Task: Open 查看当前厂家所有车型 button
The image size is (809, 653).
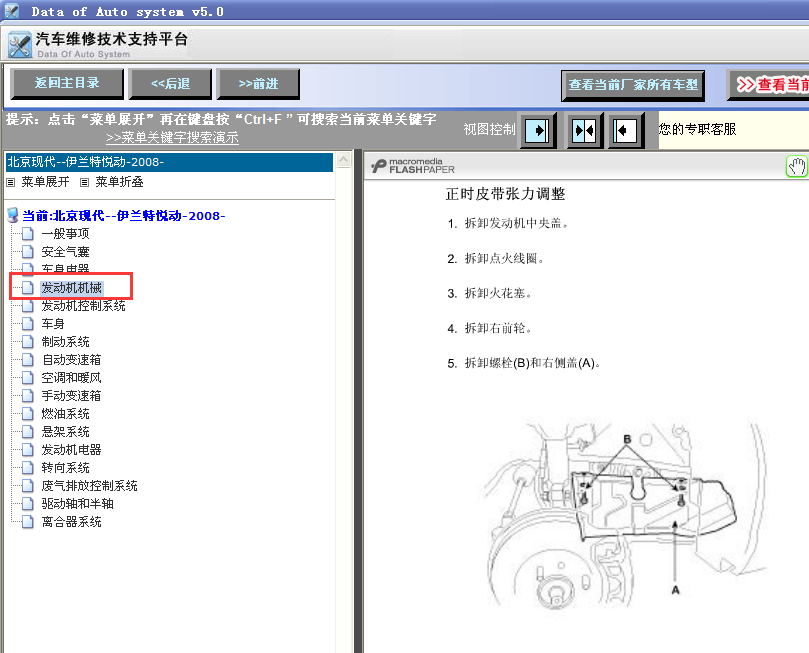Action: click(633, 85)
